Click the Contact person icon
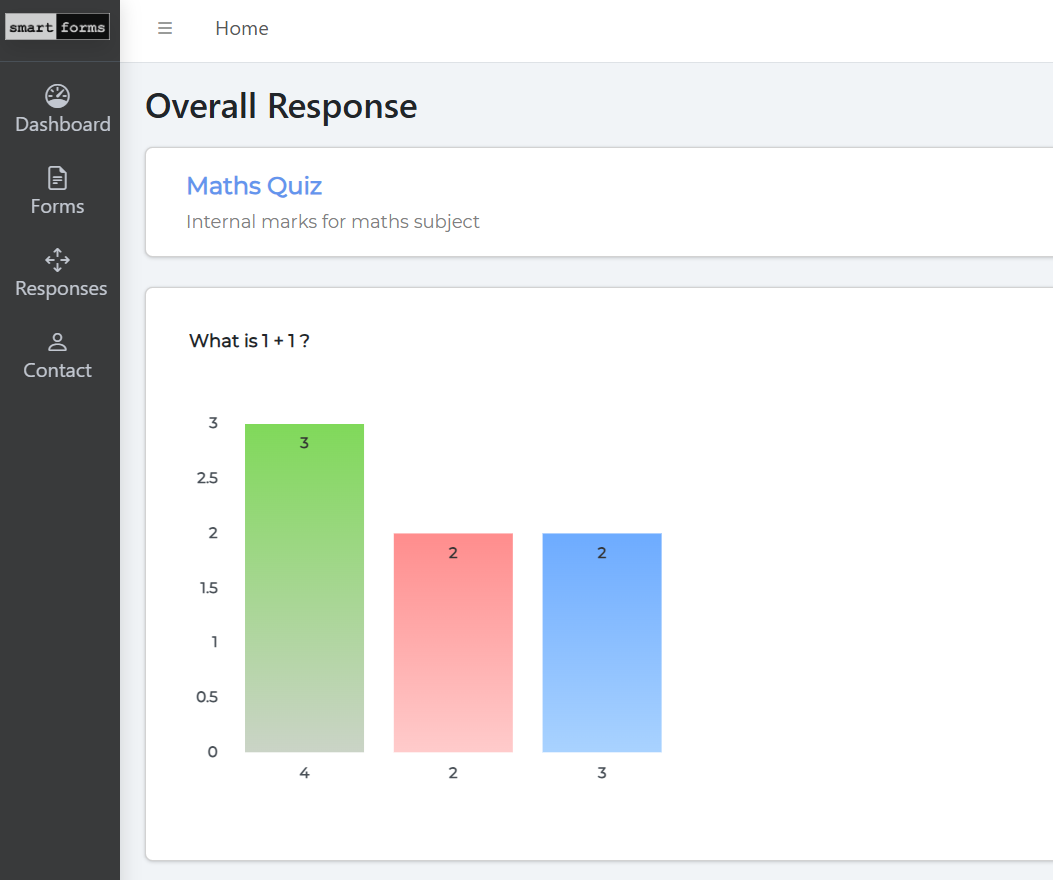 pyautogui.click(x=57, y=342)
